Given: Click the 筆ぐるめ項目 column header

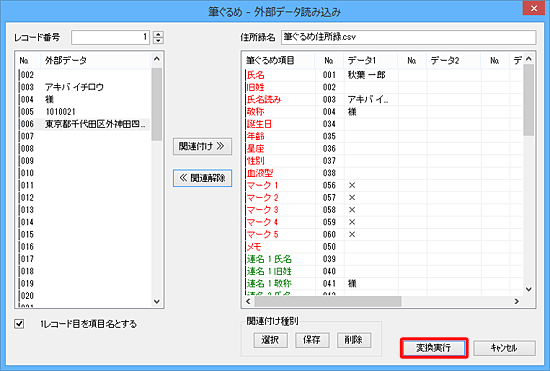Looking at the screenshot, I should click(x=279, y=60).
